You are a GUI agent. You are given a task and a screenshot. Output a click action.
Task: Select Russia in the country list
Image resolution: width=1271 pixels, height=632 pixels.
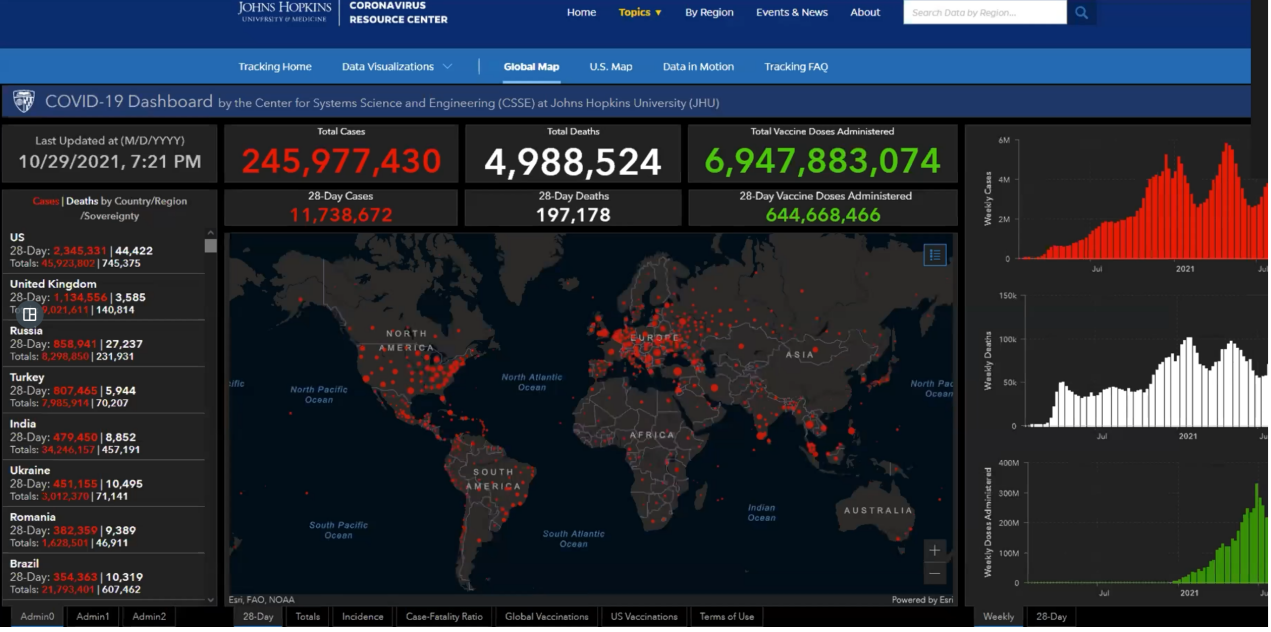point(103,343)
